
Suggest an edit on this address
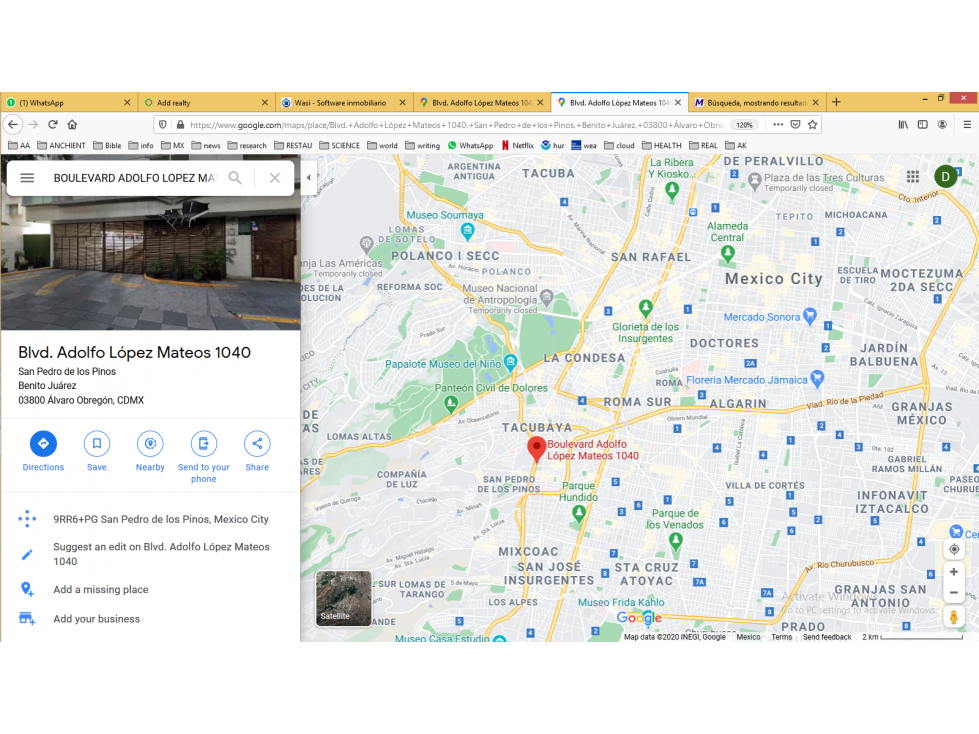pos(148,554)
